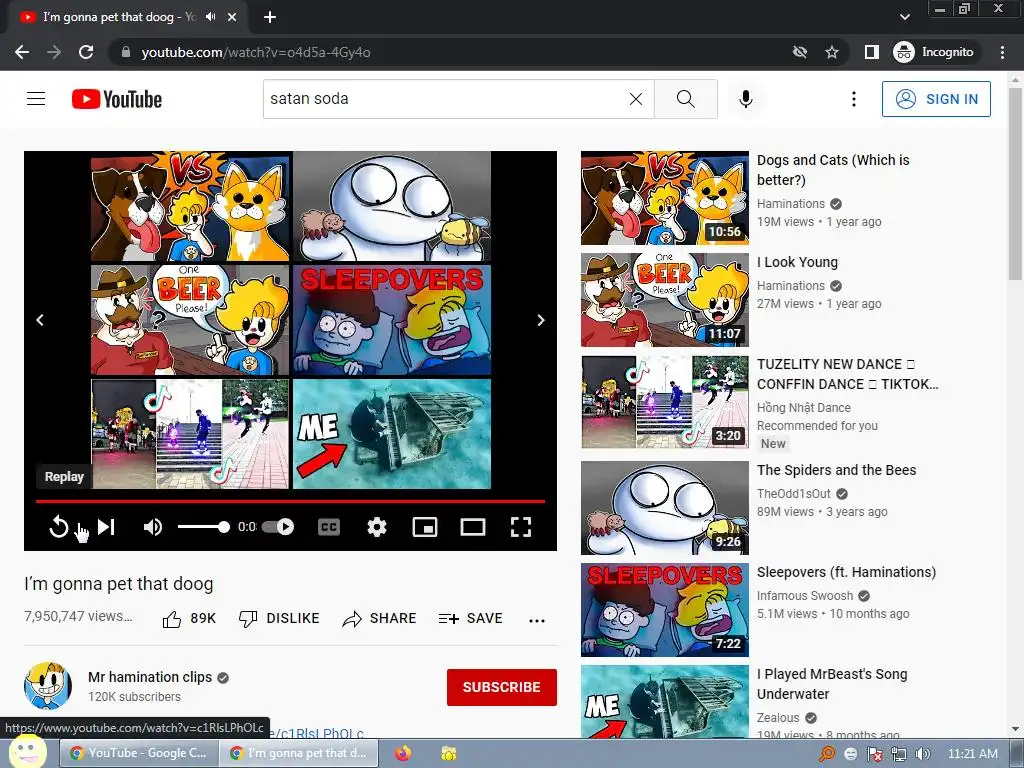The width and height of the screenshot is (1024, 768).
Task: Click SHARE below the video
Action: point(379,618)
